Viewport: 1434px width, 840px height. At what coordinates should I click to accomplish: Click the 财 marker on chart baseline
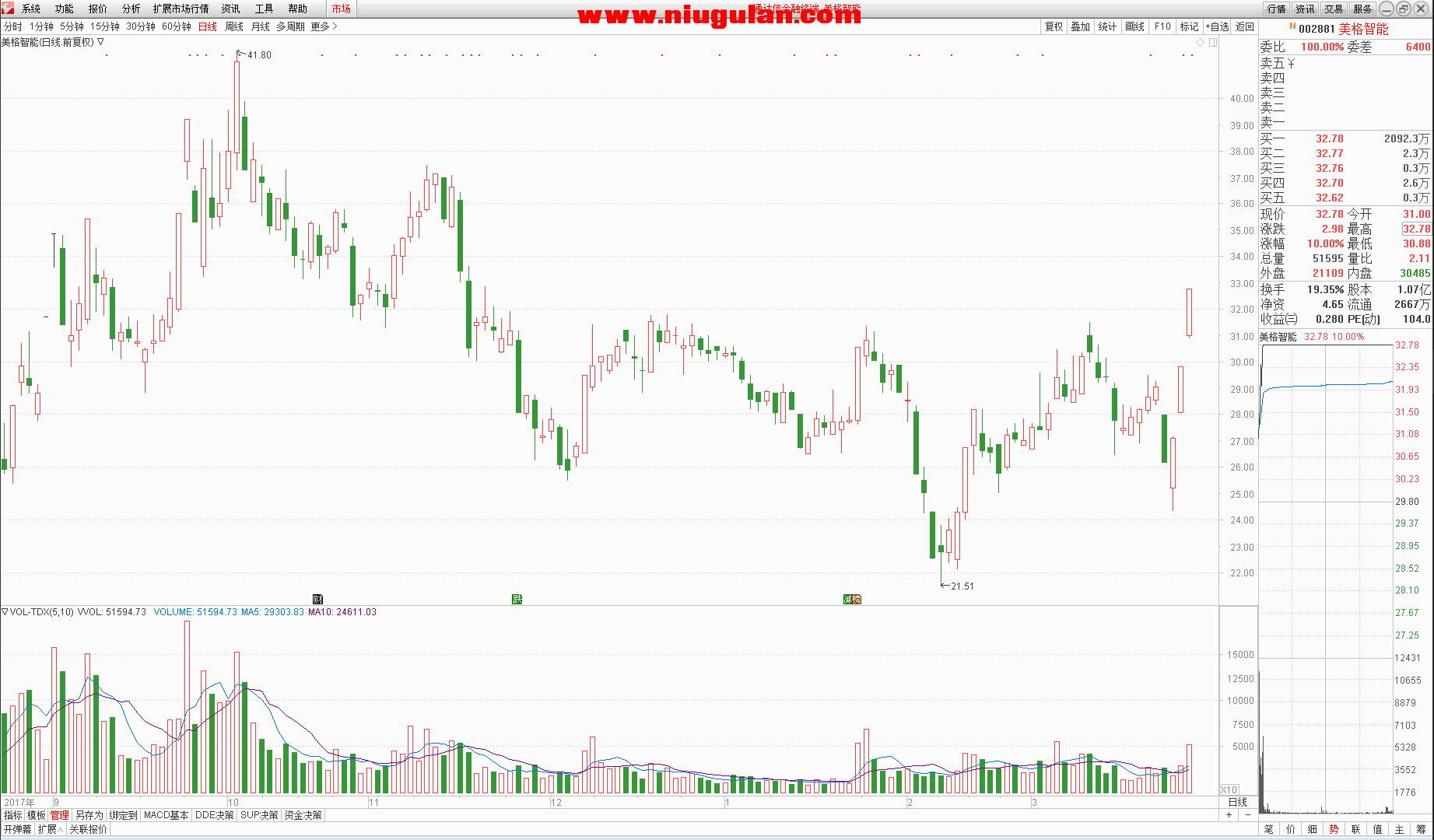[317, 599]
